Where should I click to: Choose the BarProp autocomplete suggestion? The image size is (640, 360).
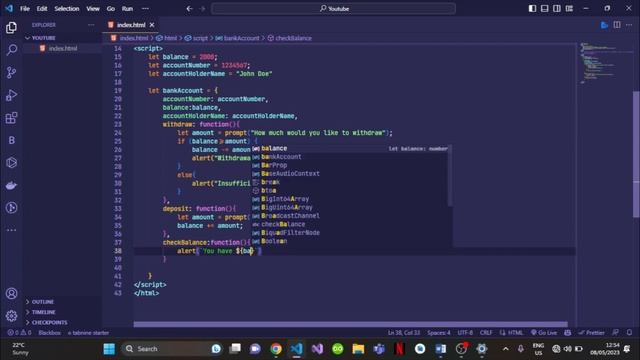pyautogui.click(x=351, y=165)
